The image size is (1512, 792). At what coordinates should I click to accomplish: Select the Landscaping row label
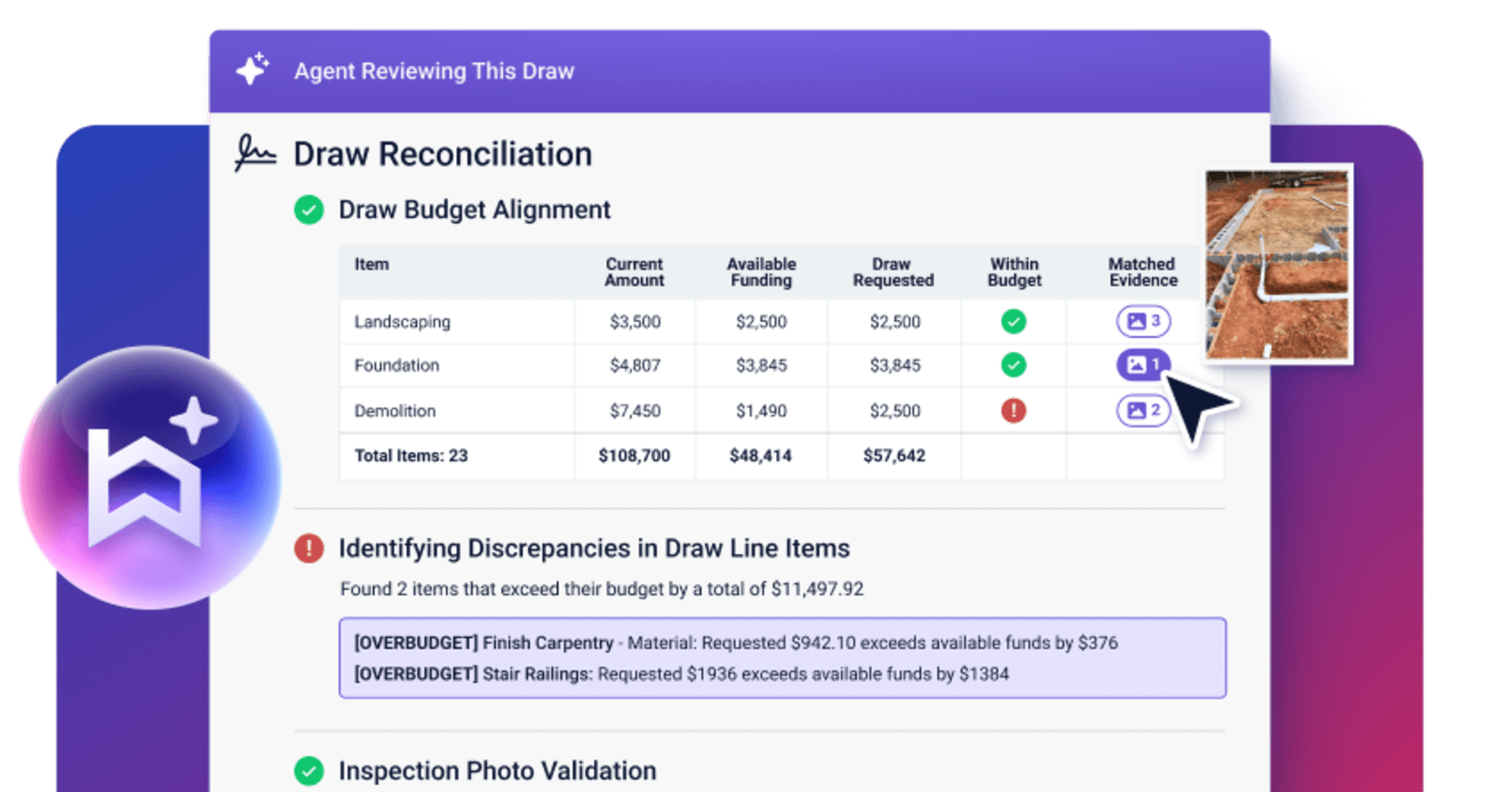[x=402, y=322]
